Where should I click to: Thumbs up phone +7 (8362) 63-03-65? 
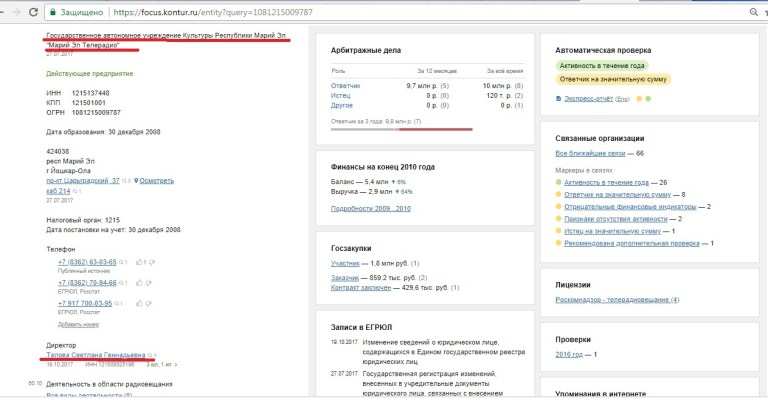[139, 262]
